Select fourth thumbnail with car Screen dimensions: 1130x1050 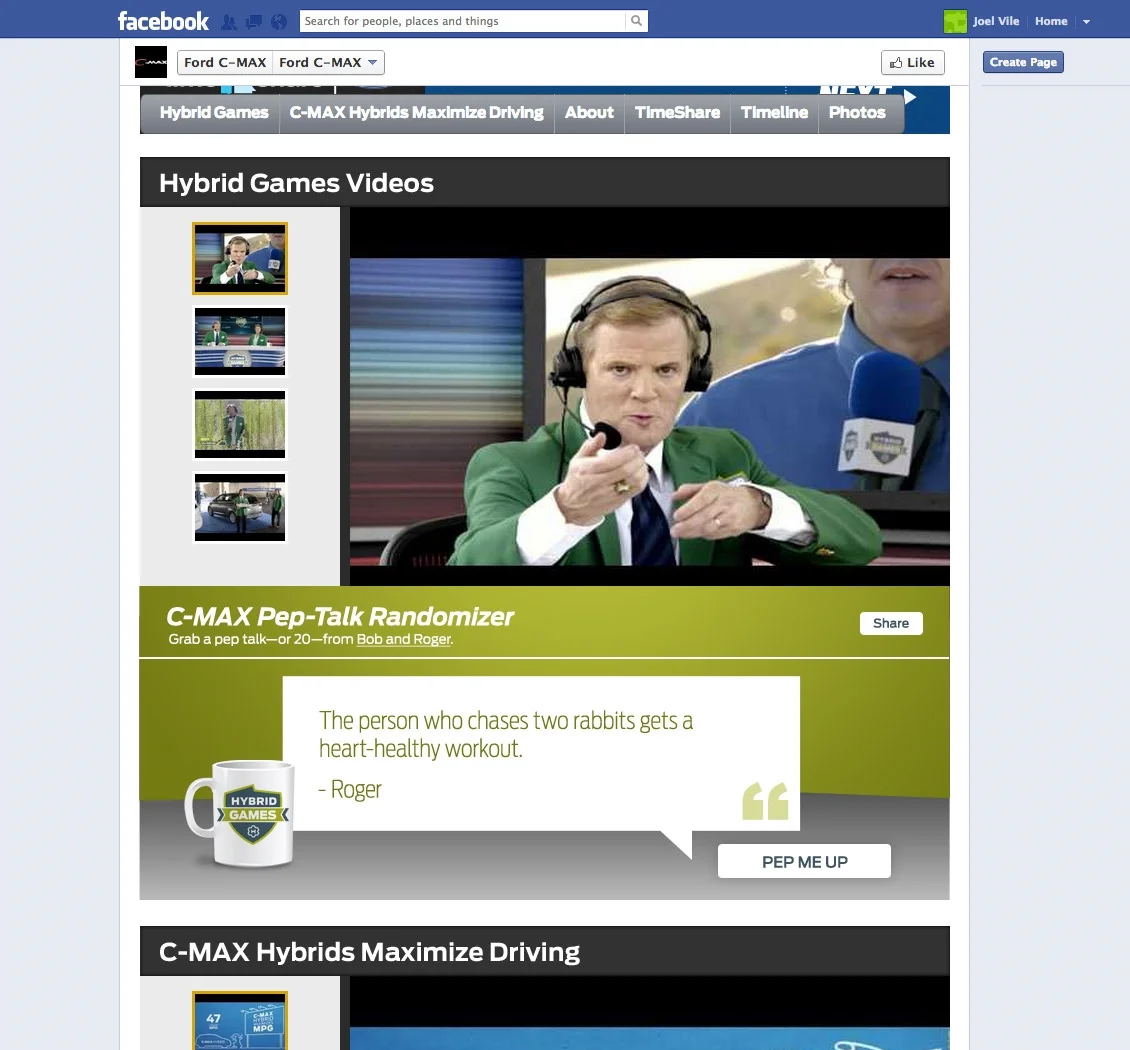240,507
